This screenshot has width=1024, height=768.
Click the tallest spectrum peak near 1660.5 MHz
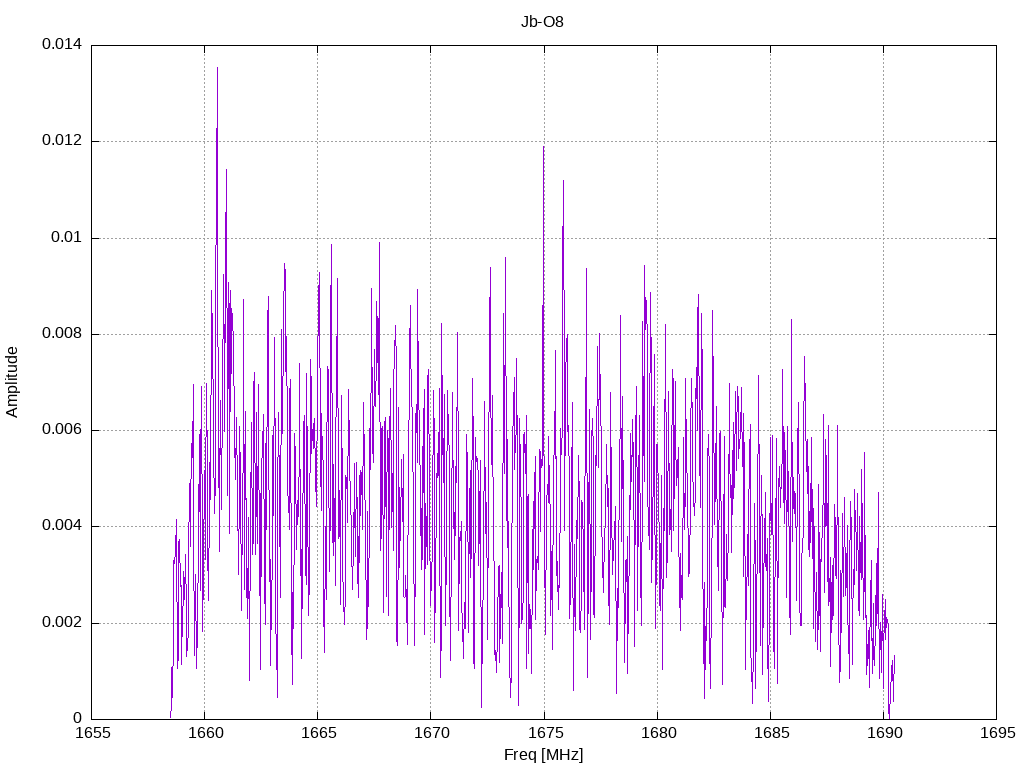[x=217, y=68]
